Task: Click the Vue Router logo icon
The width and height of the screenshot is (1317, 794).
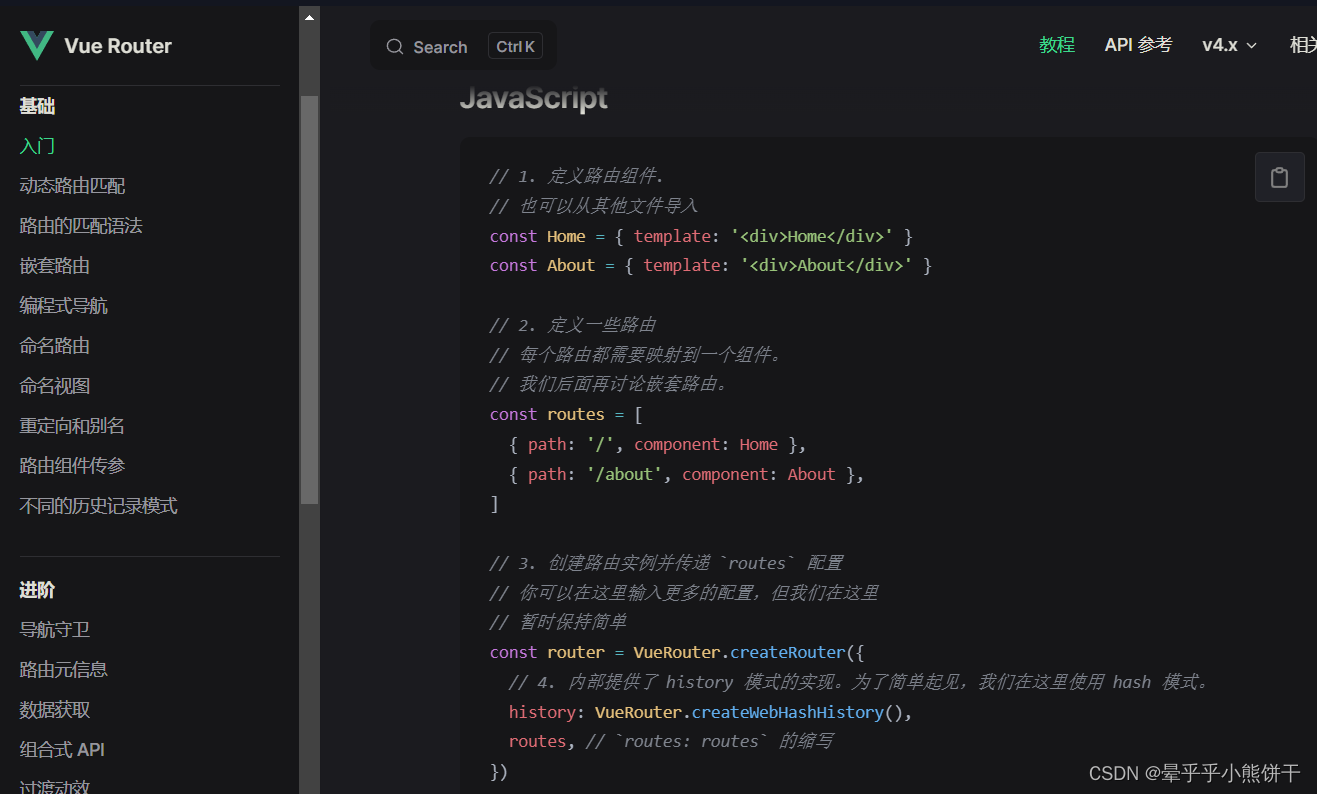Action: (x=35, y=45)
